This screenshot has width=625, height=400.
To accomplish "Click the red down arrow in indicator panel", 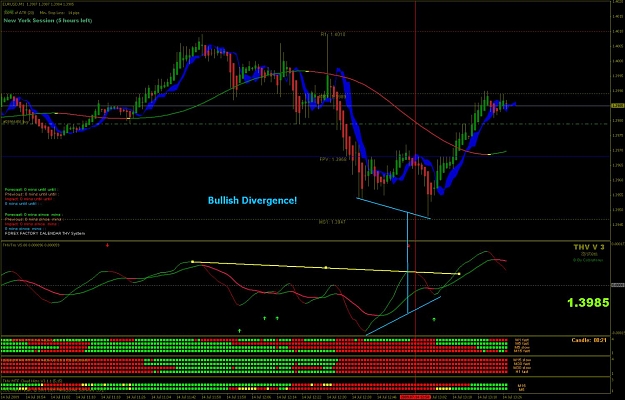I will coord(107,245).
